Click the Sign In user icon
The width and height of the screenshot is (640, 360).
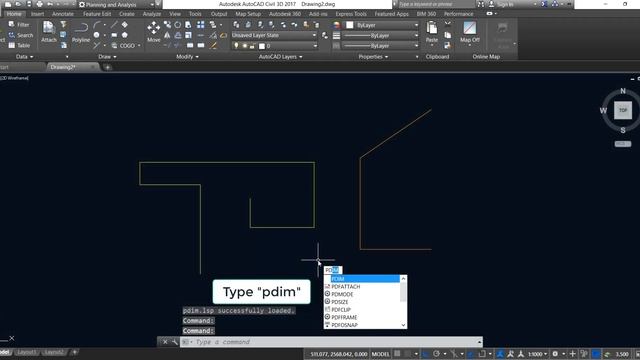[492, 4]
